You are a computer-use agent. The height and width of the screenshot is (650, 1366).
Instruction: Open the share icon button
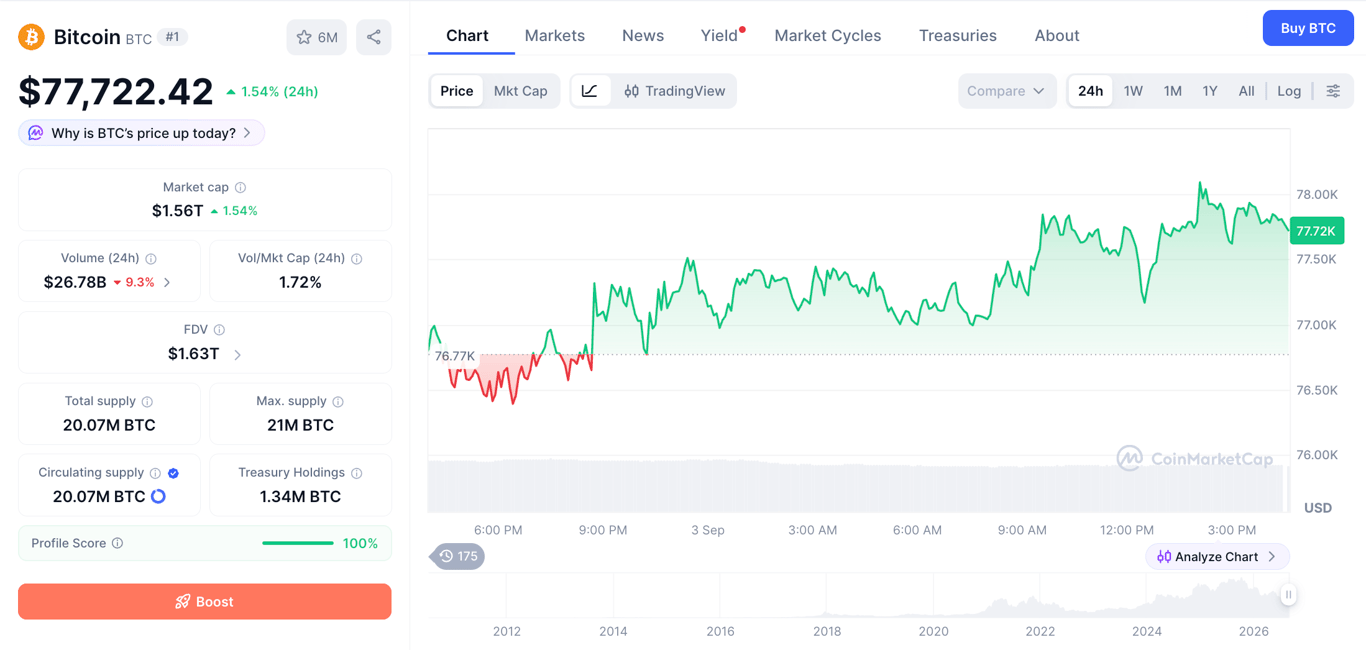point(374,37)
